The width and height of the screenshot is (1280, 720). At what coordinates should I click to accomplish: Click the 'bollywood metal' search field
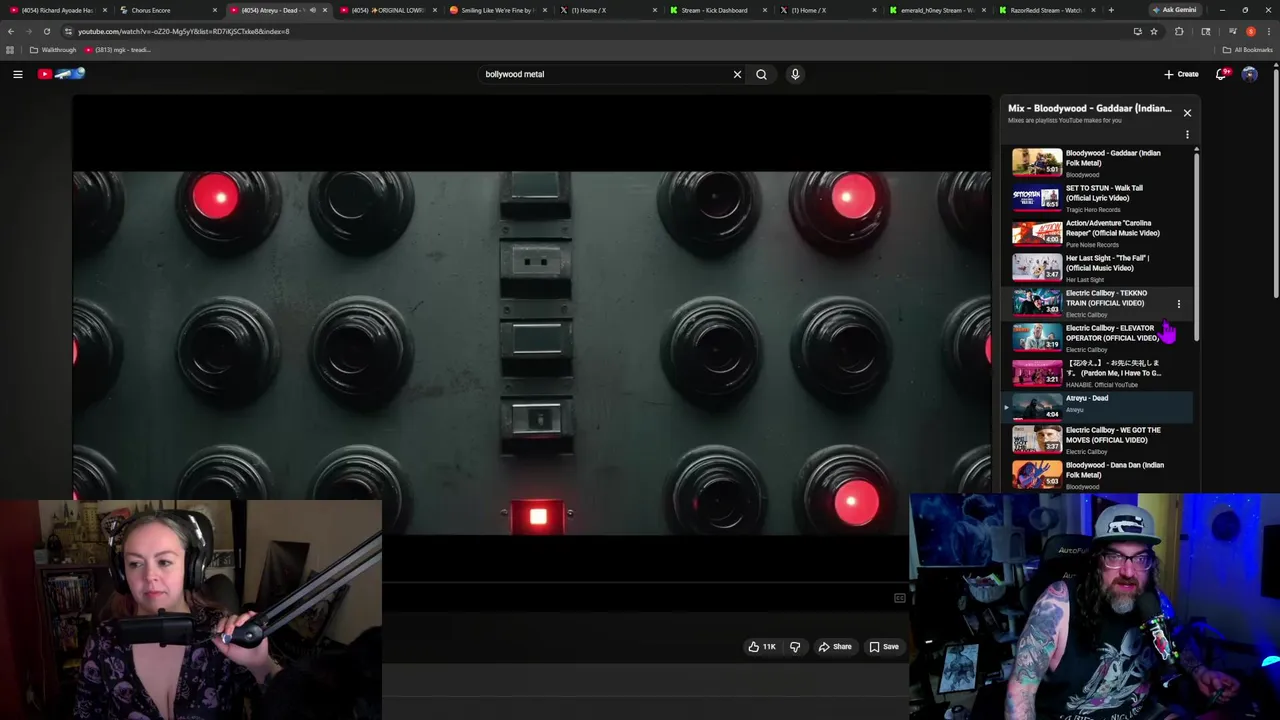(605, 74)
